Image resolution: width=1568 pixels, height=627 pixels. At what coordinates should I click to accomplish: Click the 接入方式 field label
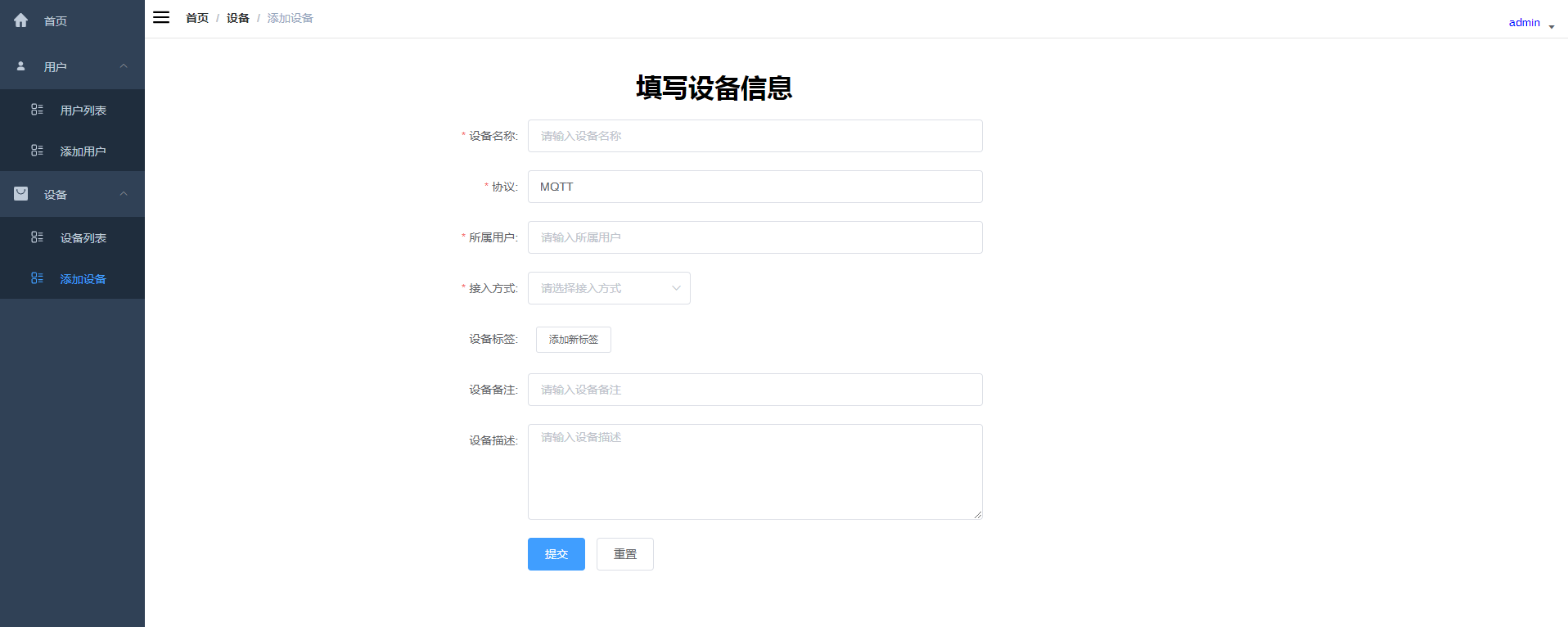(493, 288)
